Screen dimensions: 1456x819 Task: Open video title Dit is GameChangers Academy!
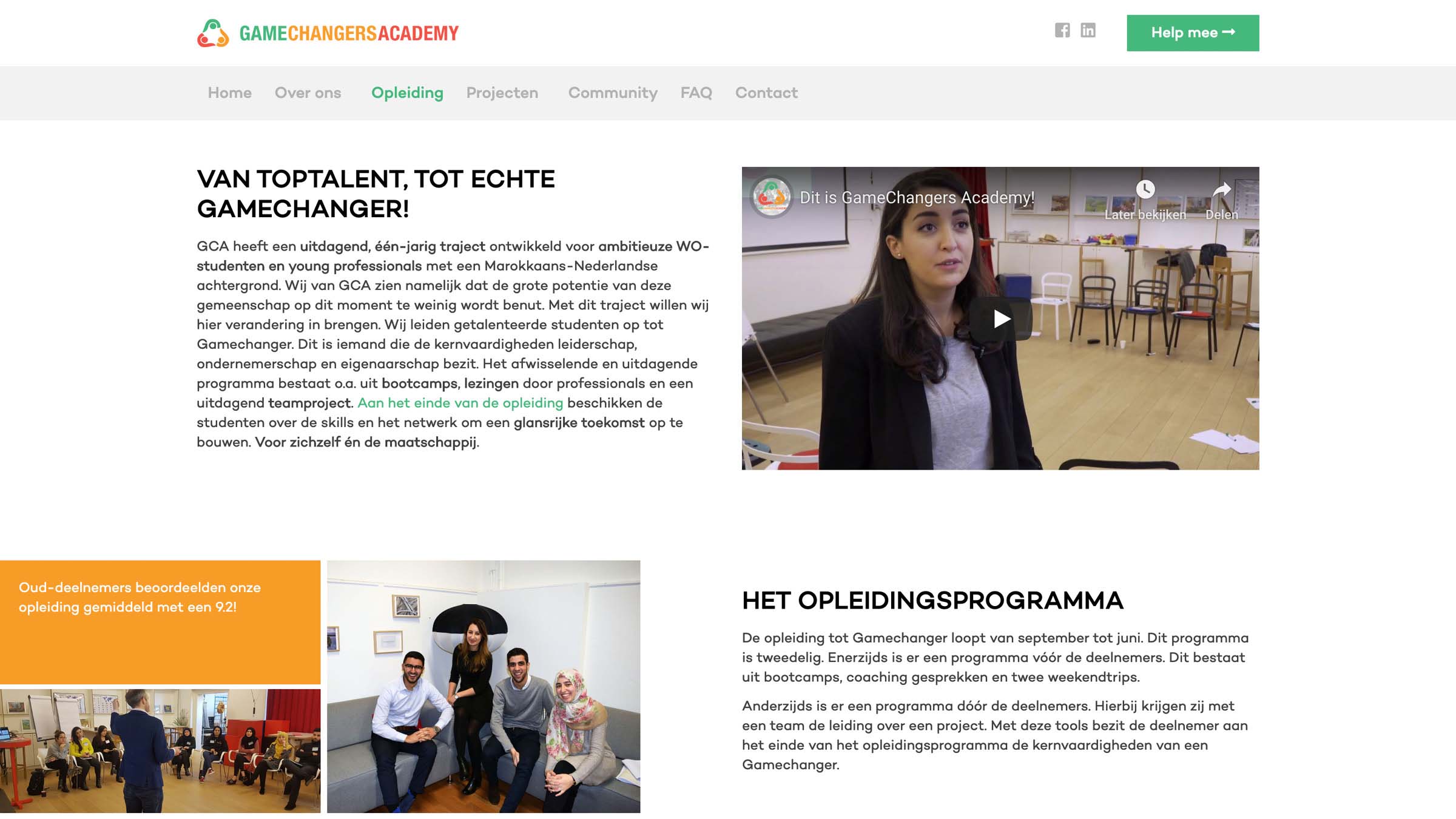(917, 197)
